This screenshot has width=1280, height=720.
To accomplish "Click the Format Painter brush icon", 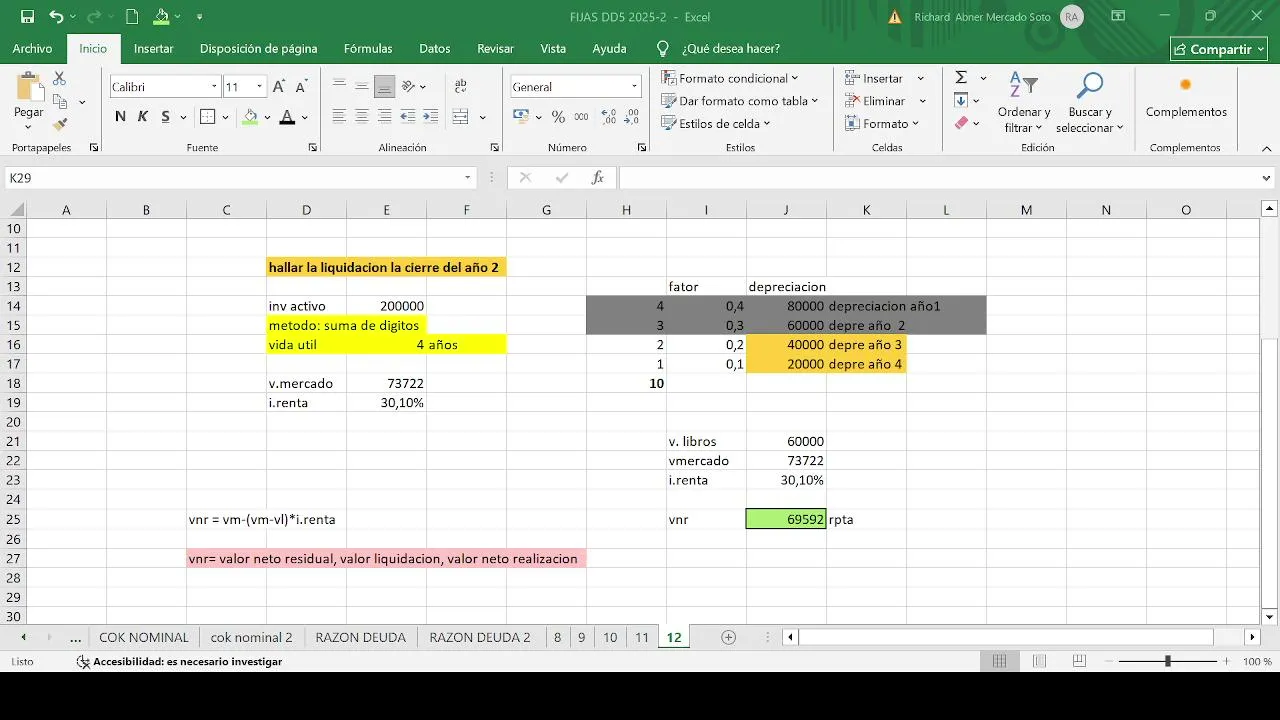I will click(x=59, y=125).
